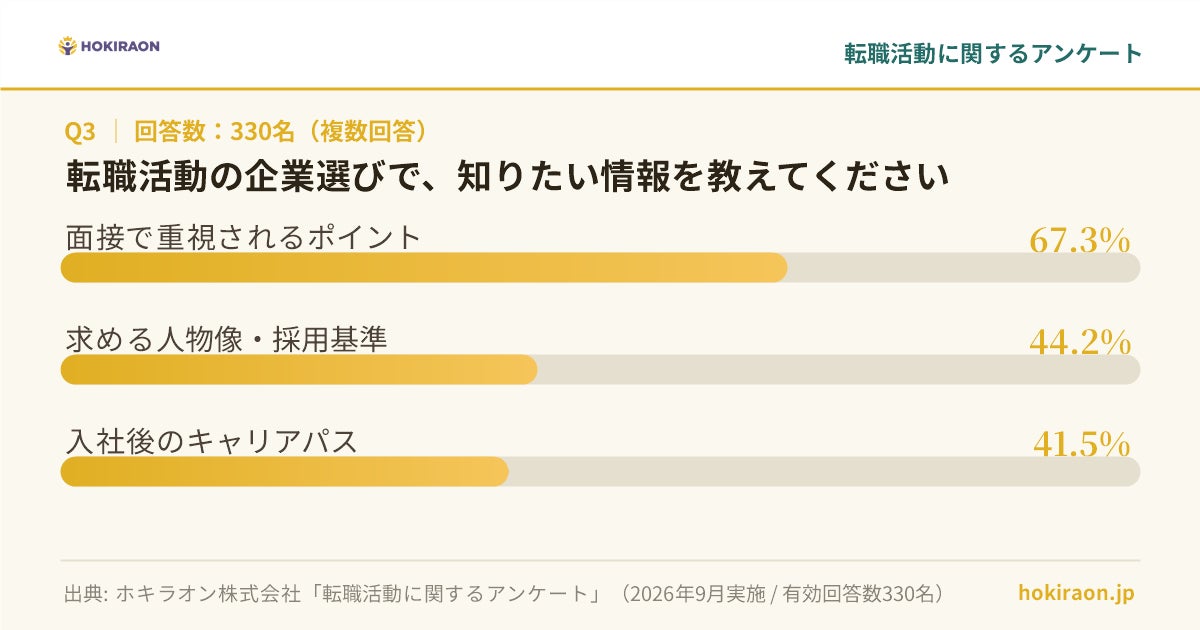This screenshot has height=630, width=1200.
Task: Click the 44.2% value
Action: (1080, 343)
